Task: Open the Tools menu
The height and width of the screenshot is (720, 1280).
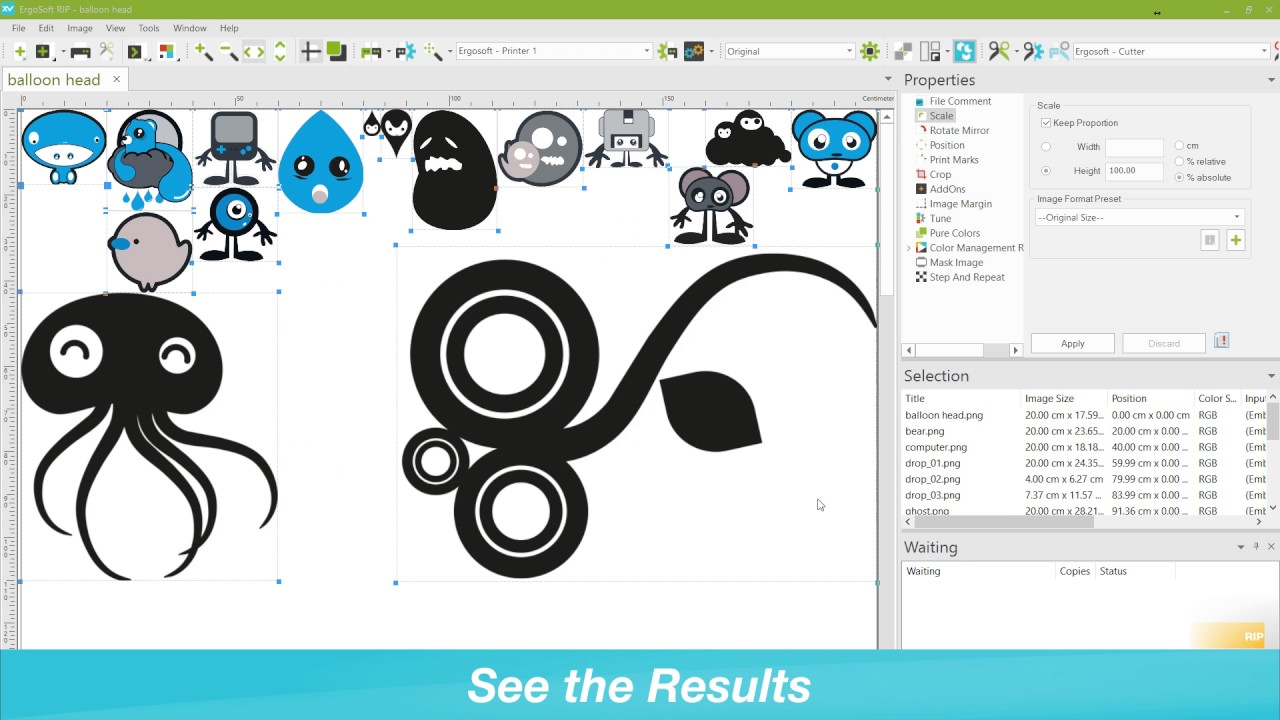Action: 149,28
